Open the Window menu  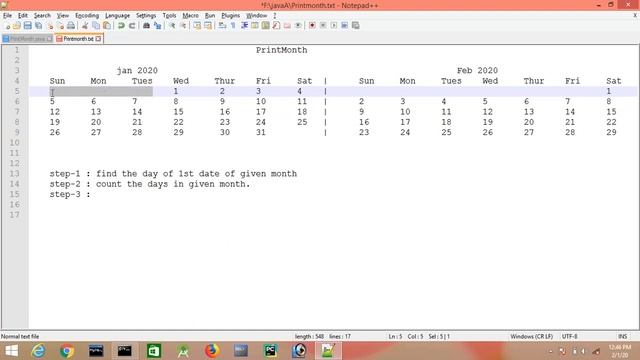click(256, 16)
